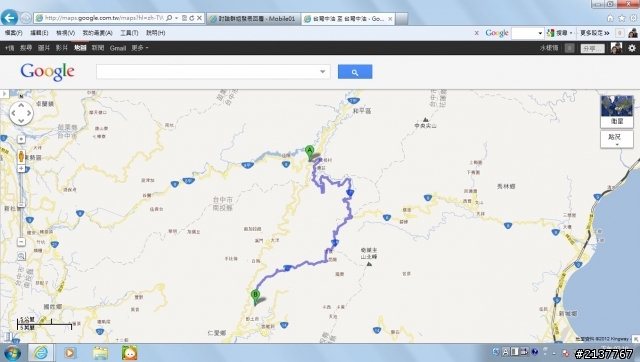Image resolution: width=640 pixels, height=362 pixels.
Task: Open favorites star icon
Action: (x=622, y=18)
